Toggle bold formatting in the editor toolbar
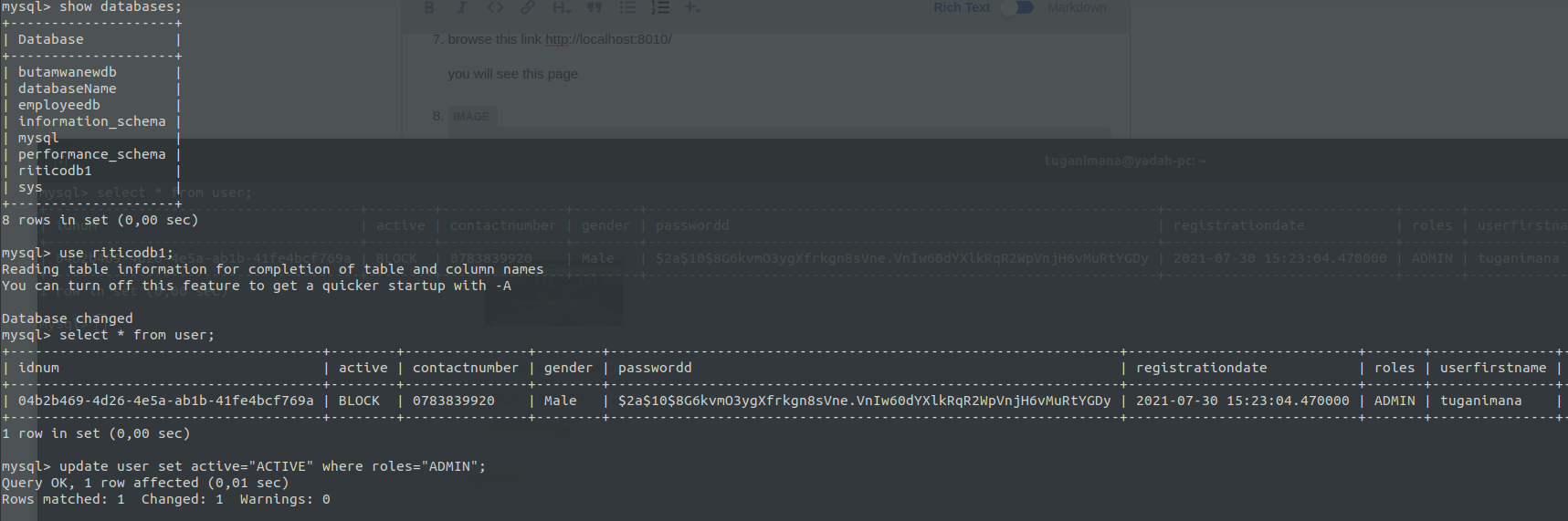This screenshot has height=521, width=1568. coord(429,7)
